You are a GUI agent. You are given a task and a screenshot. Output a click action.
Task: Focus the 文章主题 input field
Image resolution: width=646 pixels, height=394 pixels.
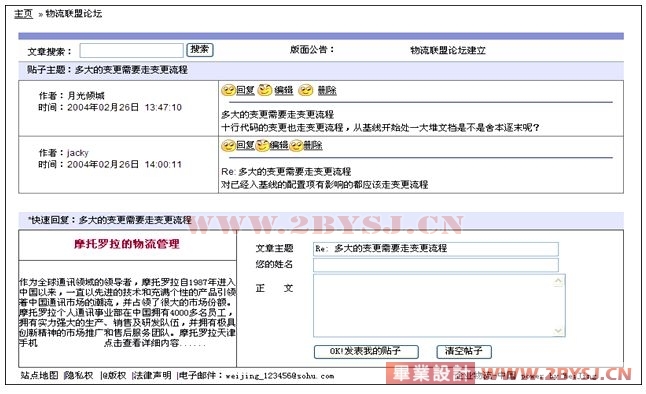(x=436, y=249)
